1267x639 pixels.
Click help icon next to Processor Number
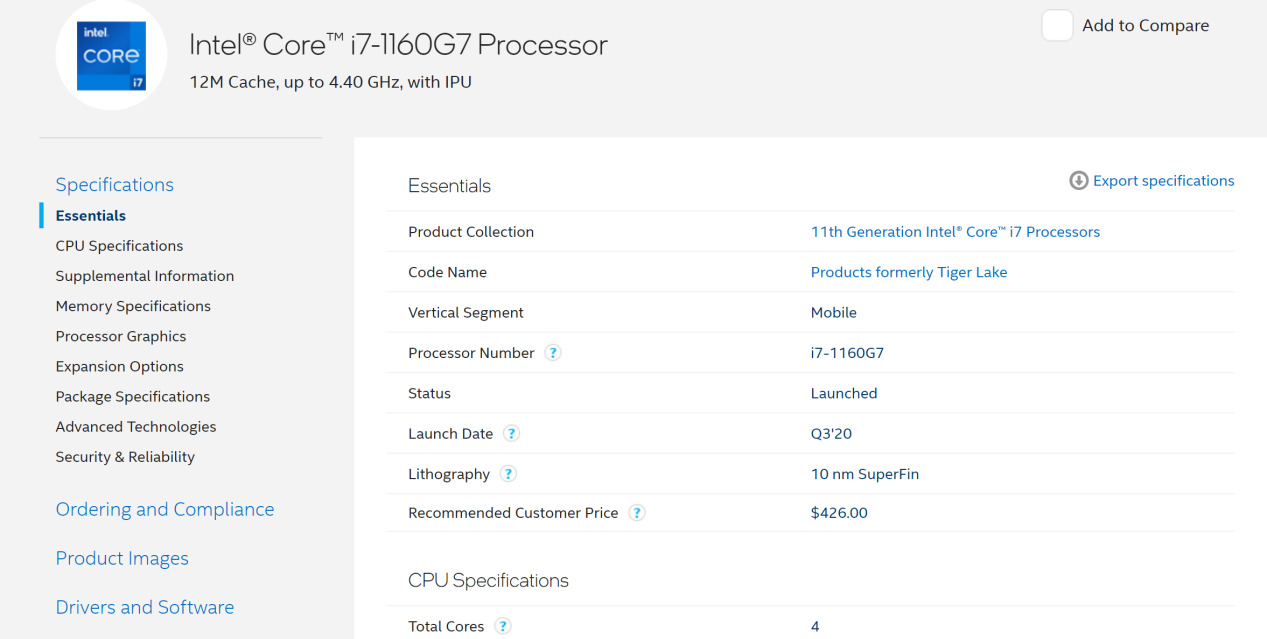click(553, 353)
